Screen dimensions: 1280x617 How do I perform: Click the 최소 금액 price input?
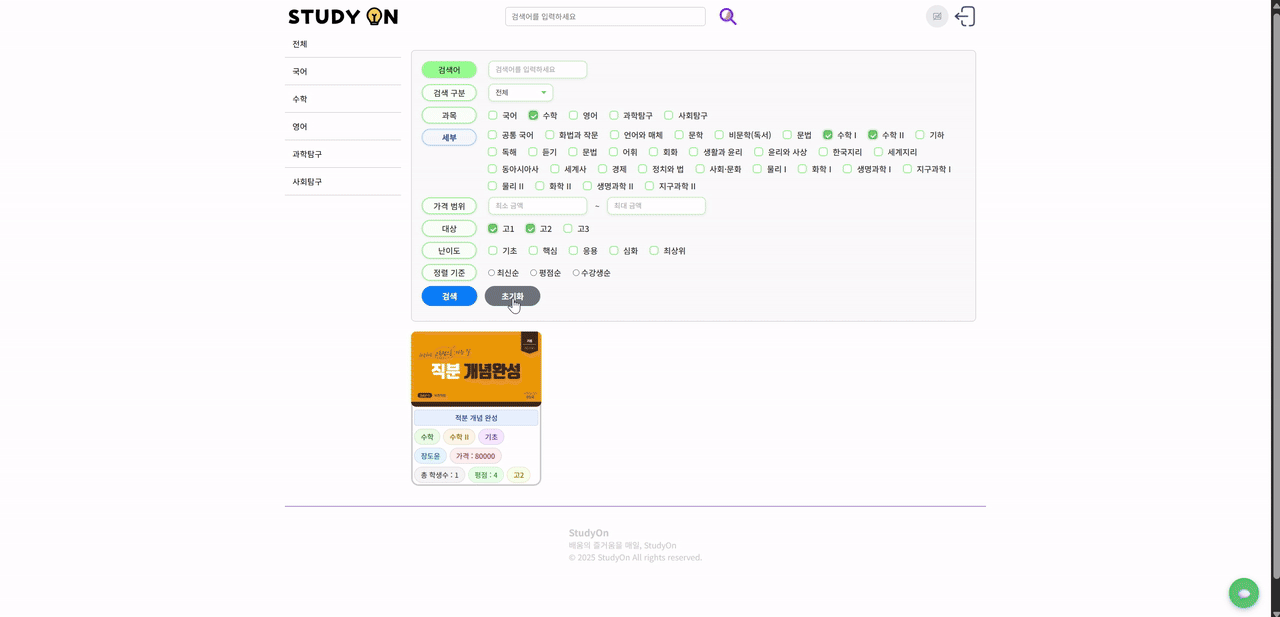537,205
